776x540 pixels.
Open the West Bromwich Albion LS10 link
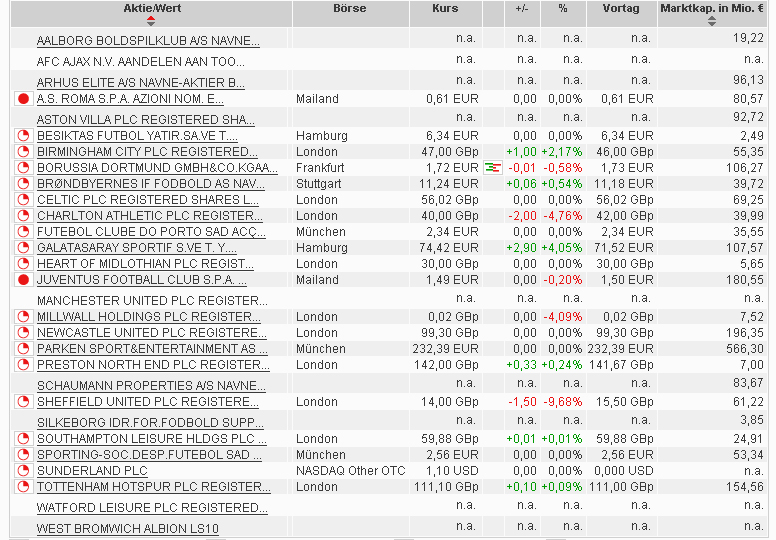(x=128, y=529)
